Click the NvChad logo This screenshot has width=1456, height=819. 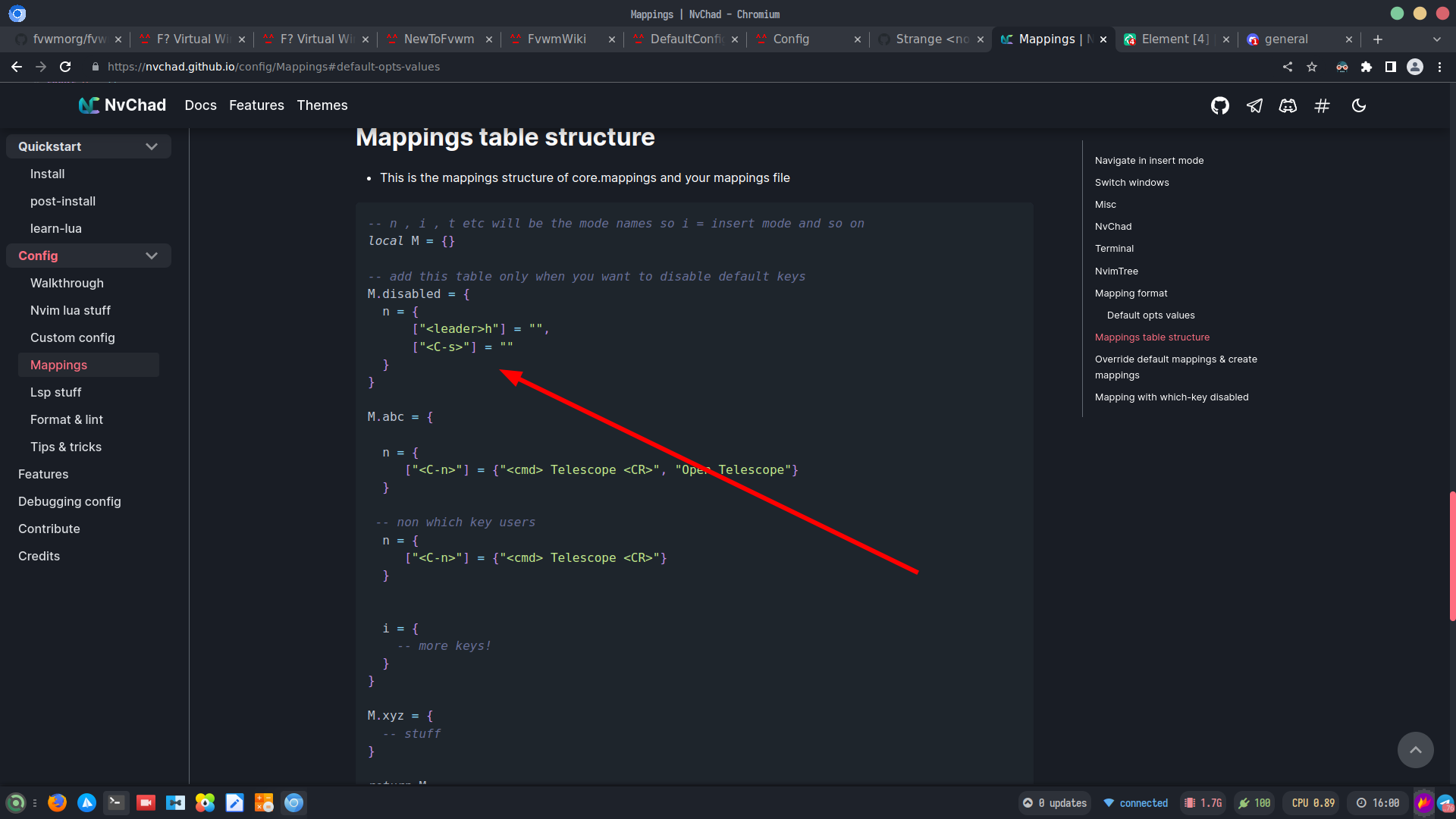[x=122, y=105]
